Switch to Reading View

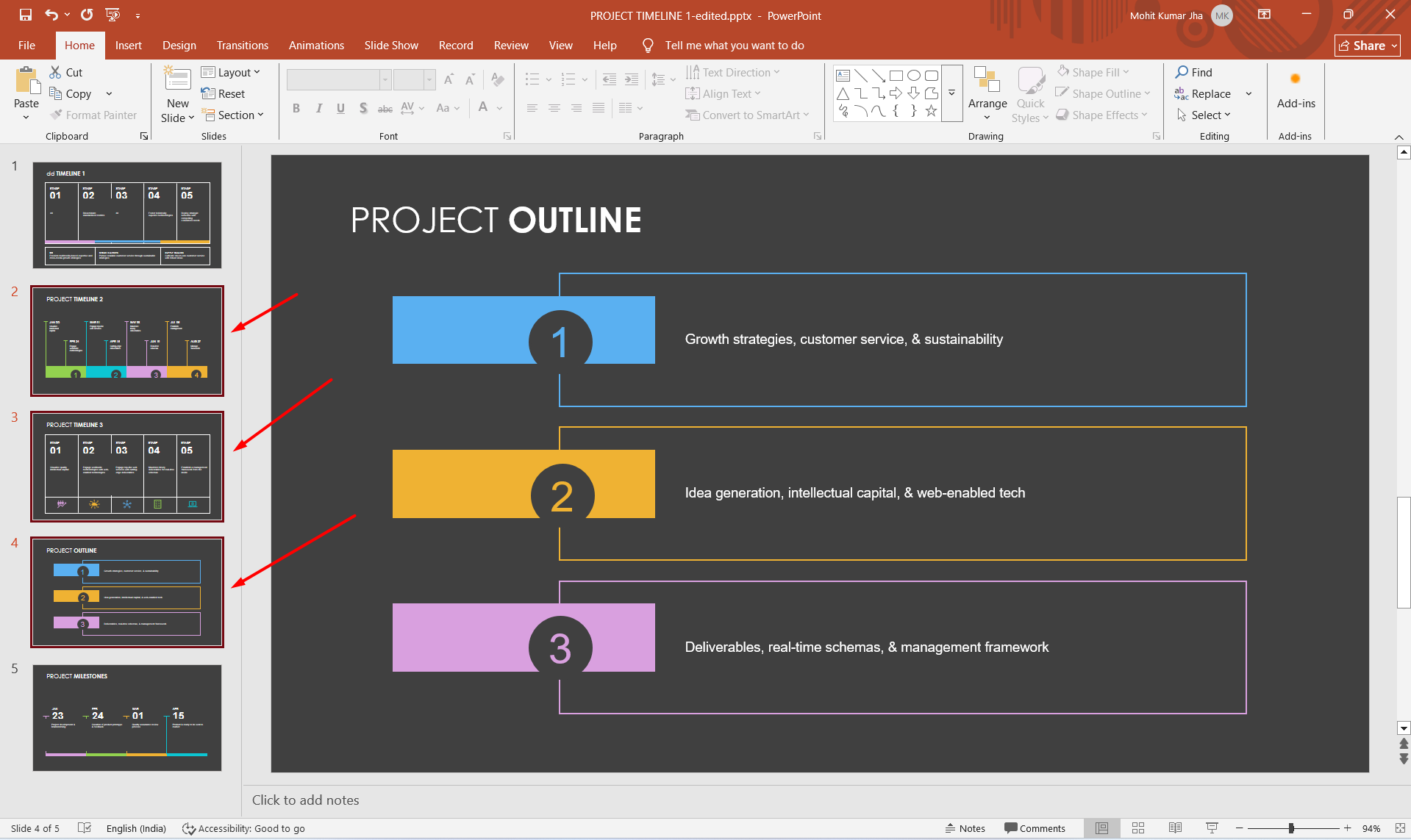tap(1175, 828)
